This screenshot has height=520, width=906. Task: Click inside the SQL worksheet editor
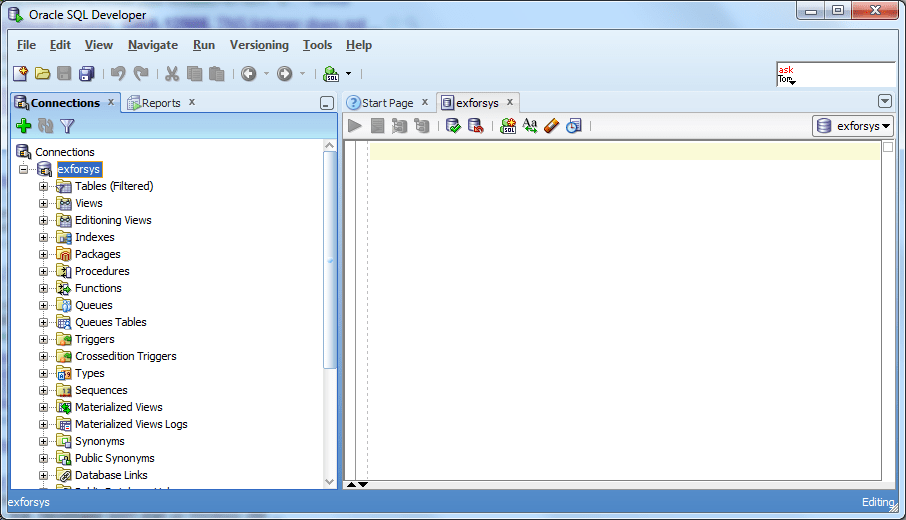624,312
